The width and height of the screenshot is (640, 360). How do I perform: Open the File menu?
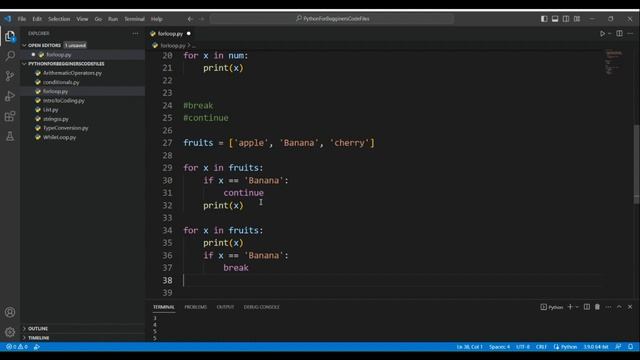pyautogui.click(x=22, y=19)
